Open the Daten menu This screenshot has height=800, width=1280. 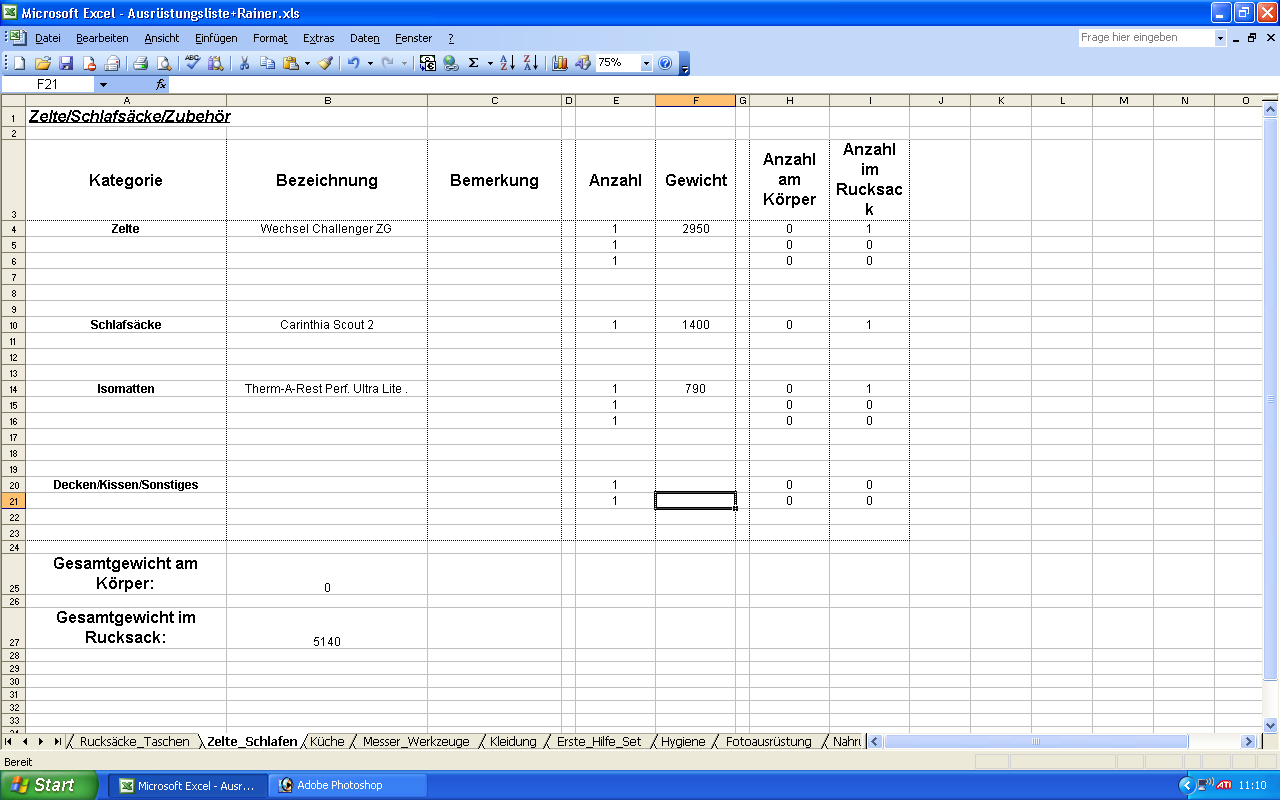[x=364, y=38]
